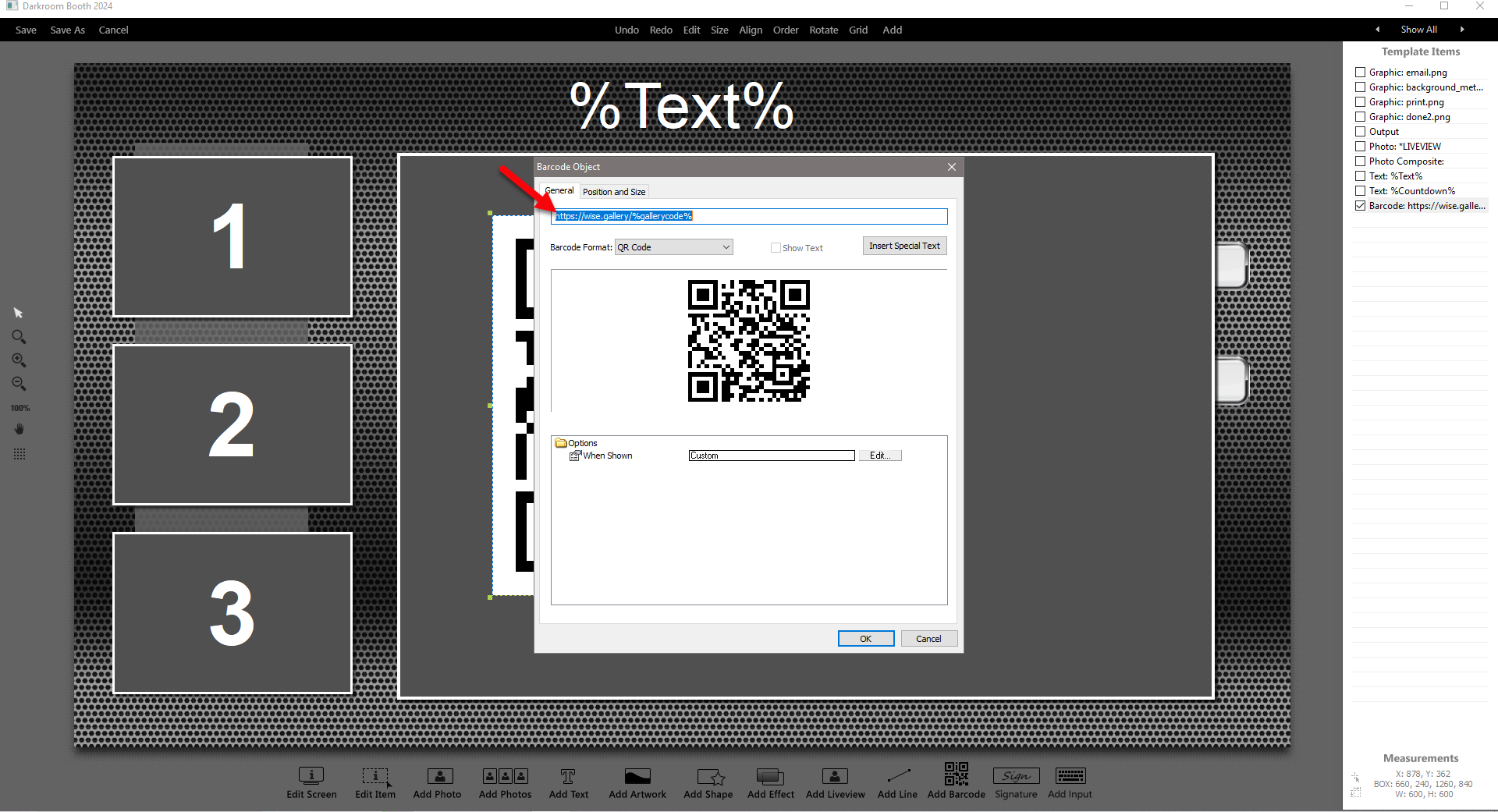Add Signature item

click(1016, 782)
